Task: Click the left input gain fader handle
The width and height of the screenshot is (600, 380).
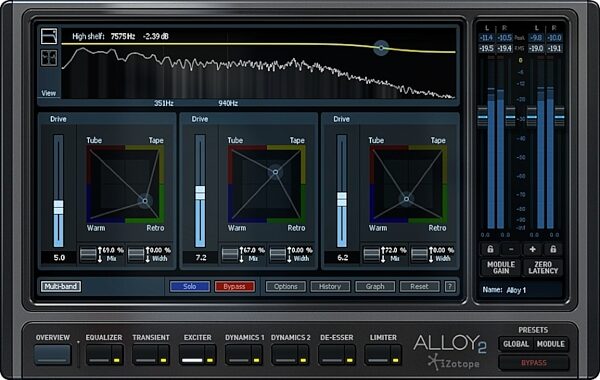Action: [483, 117]
